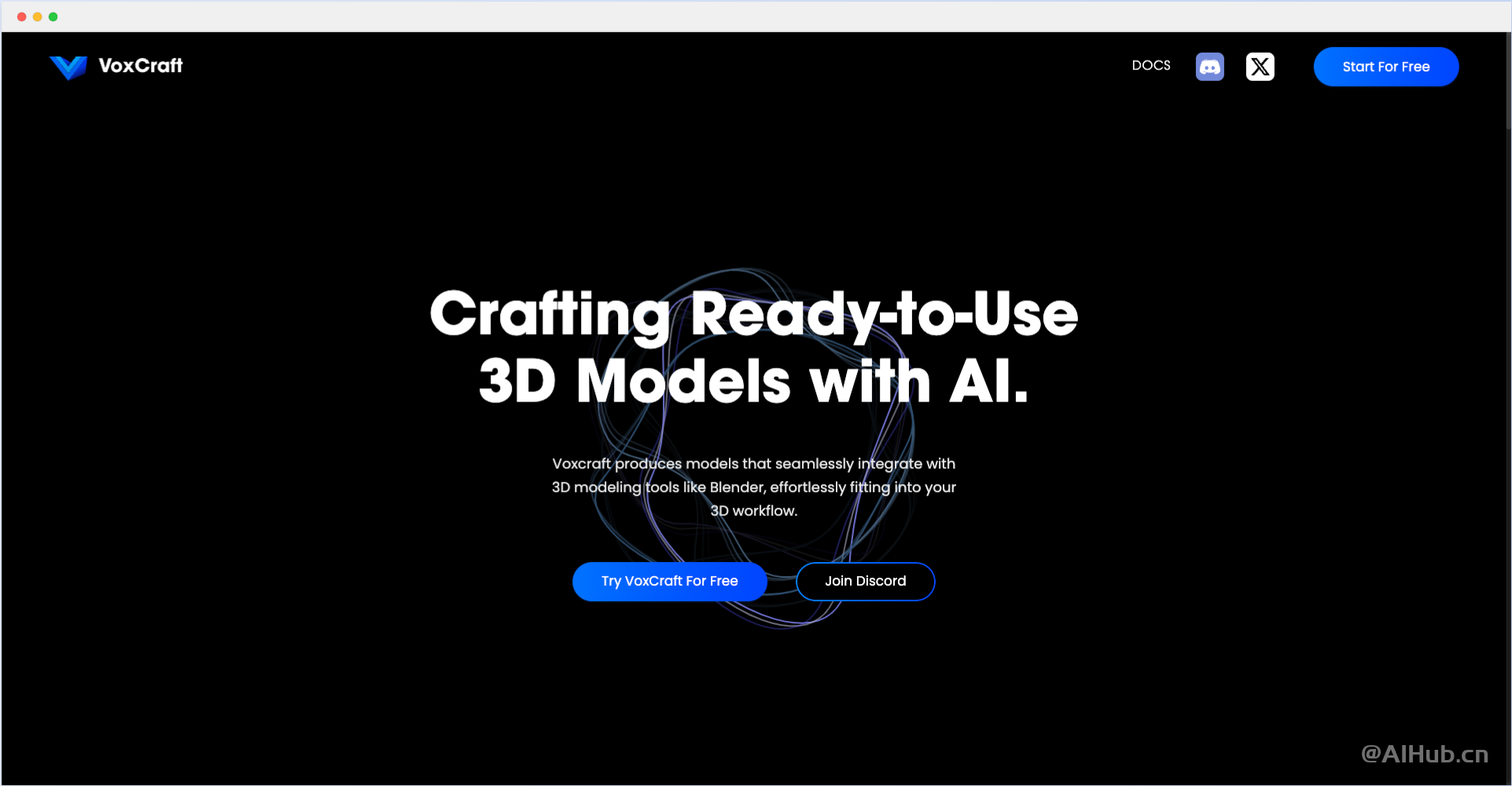The height and width of the screenshot is (786, 1512).
Task: Click the VoxCraft brand name text
Action: (141, 66)
